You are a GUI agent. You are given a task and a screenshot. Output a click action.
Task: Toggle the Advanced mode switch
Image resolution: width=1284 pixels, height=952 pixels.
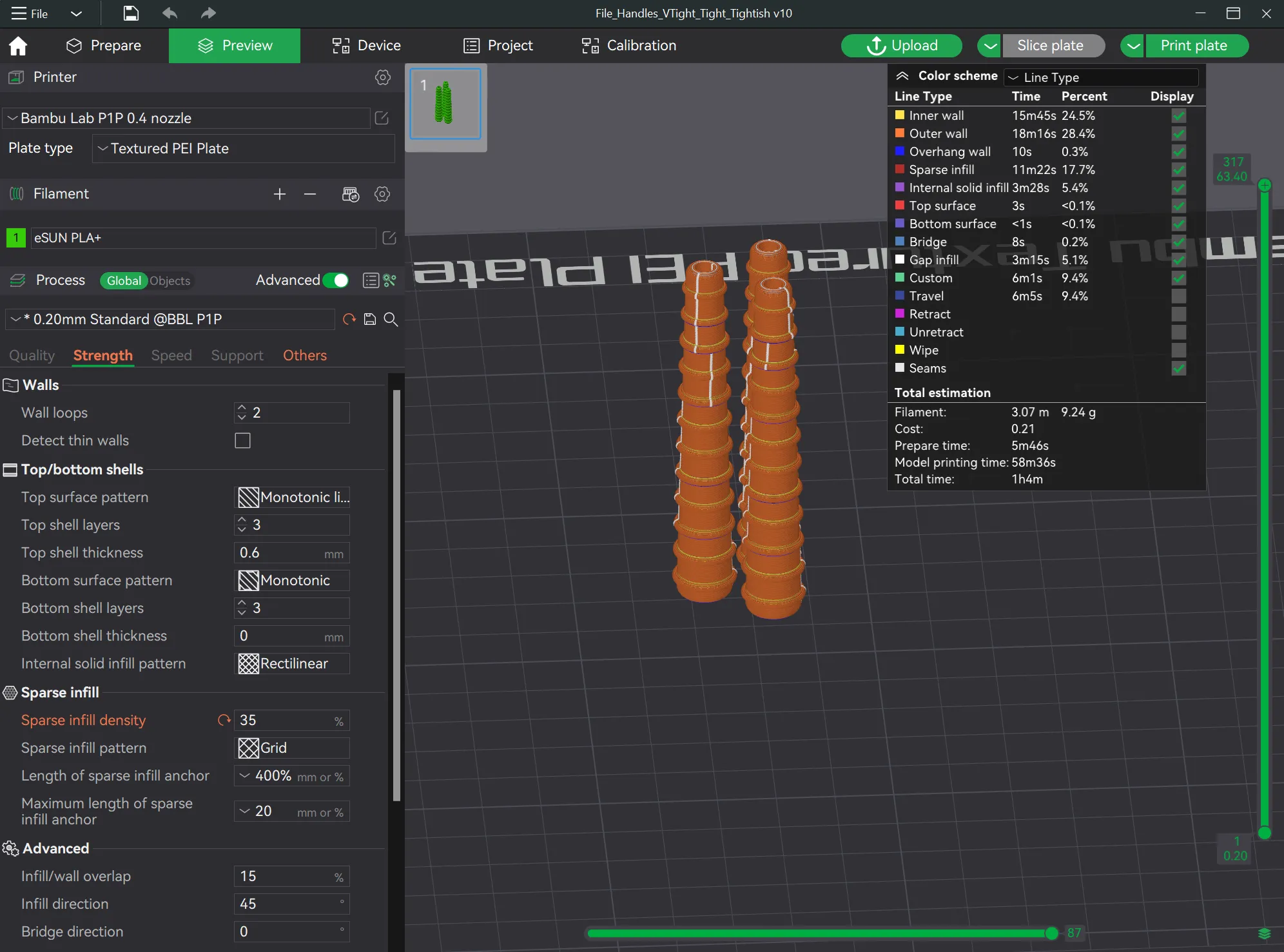click(x=336, y=280)
